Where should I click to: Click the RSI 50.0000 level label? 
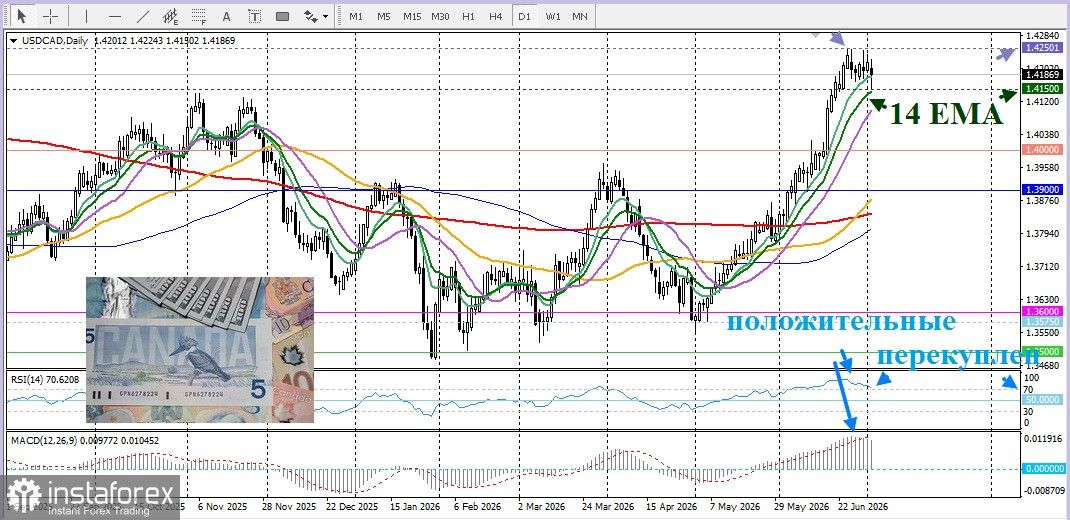pos(1041,400)
